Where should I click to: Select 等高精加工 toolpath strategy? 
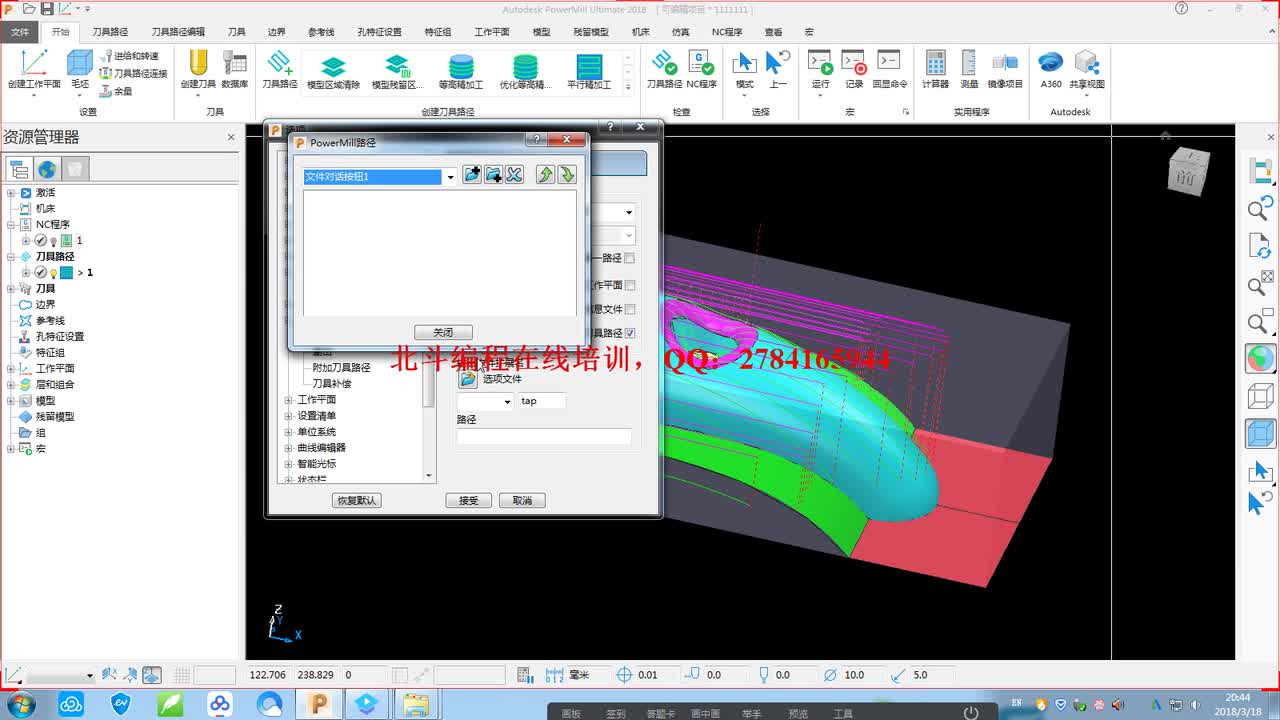pyautogui.click(x=461, y=72)
